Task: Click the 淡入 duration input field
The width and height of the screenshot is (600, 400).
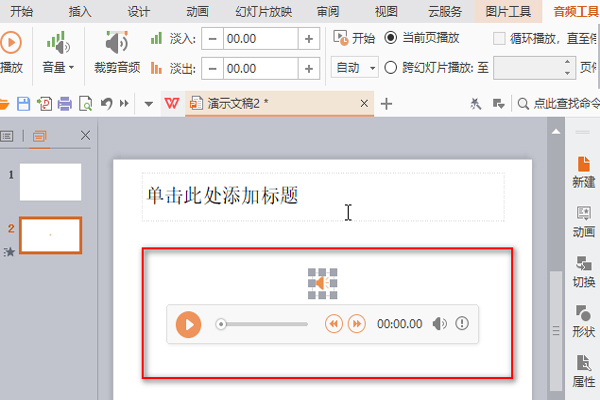Action: pos(261,39)
